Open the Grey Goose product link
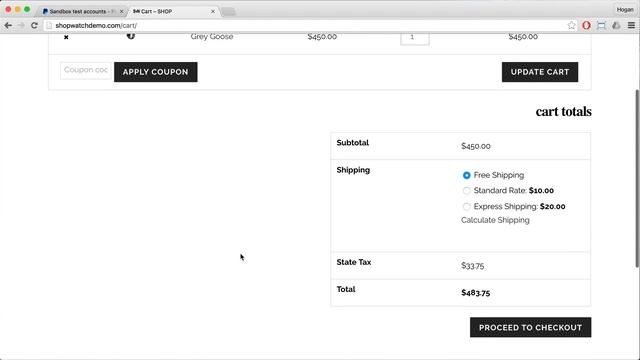Image resolution: width=640 pixels, height=360 pixels. coord(212,36)
